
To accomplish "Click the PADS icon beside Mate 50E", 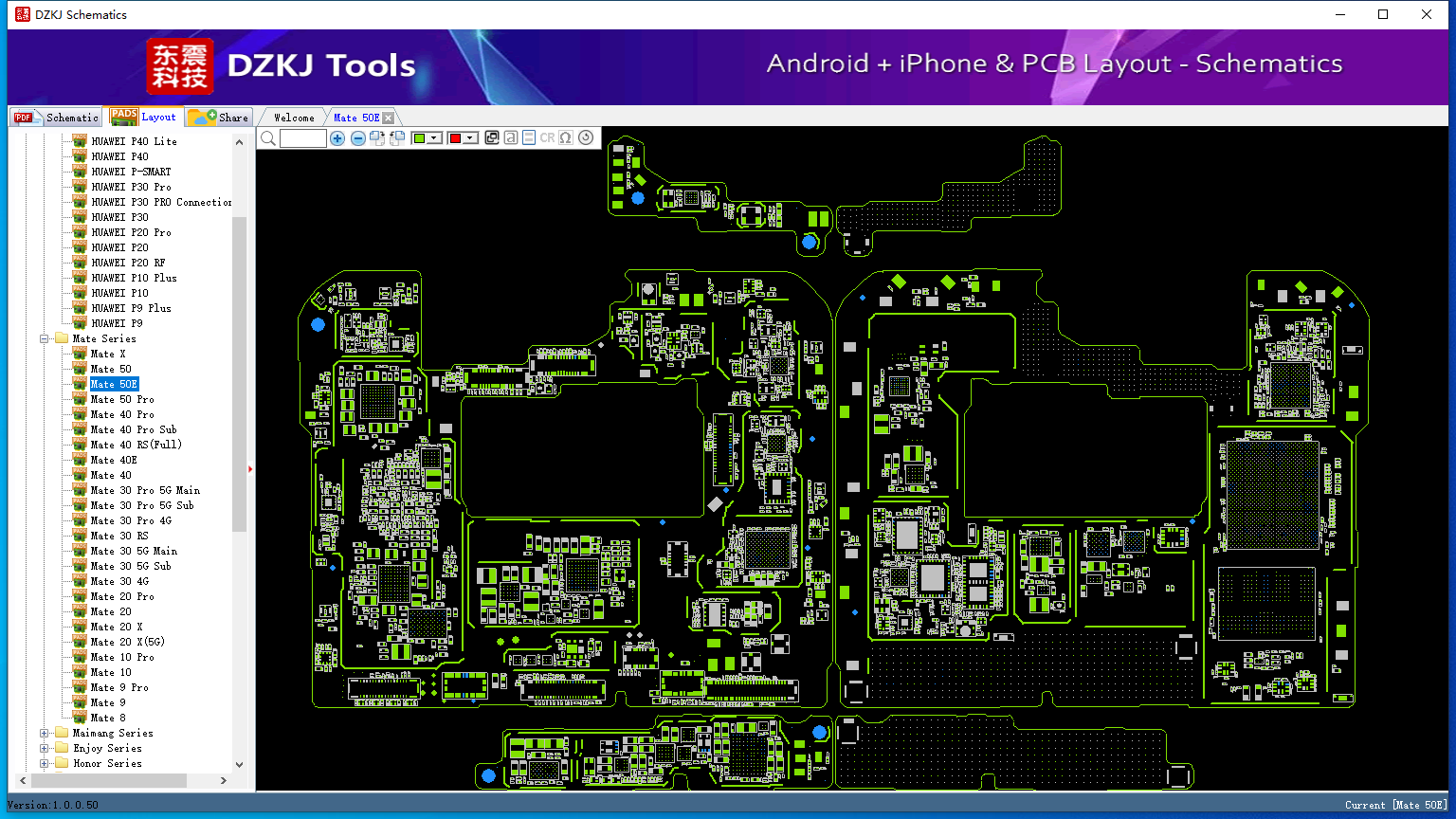I will tap(80, 384).
